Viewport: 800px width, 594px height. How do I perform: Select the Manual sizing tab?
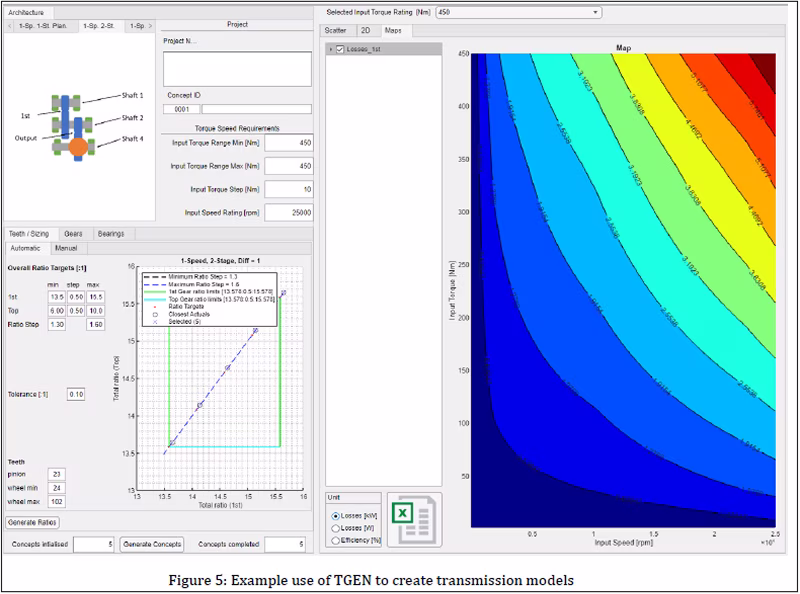pos(66,247)
